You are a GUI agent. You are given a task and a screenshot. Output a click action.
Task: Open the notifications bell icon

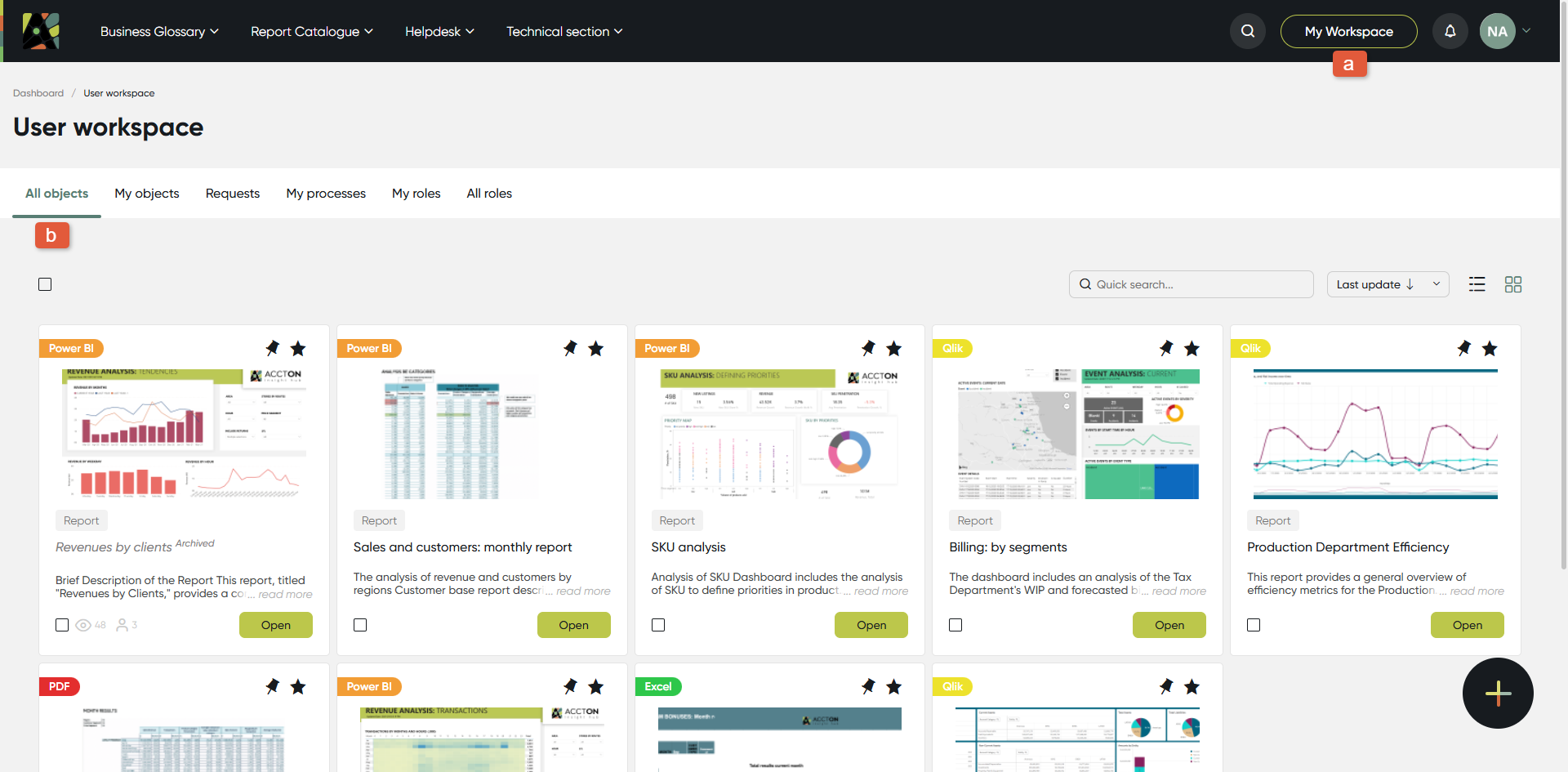pyautogui.click(x=1450, y=31)
